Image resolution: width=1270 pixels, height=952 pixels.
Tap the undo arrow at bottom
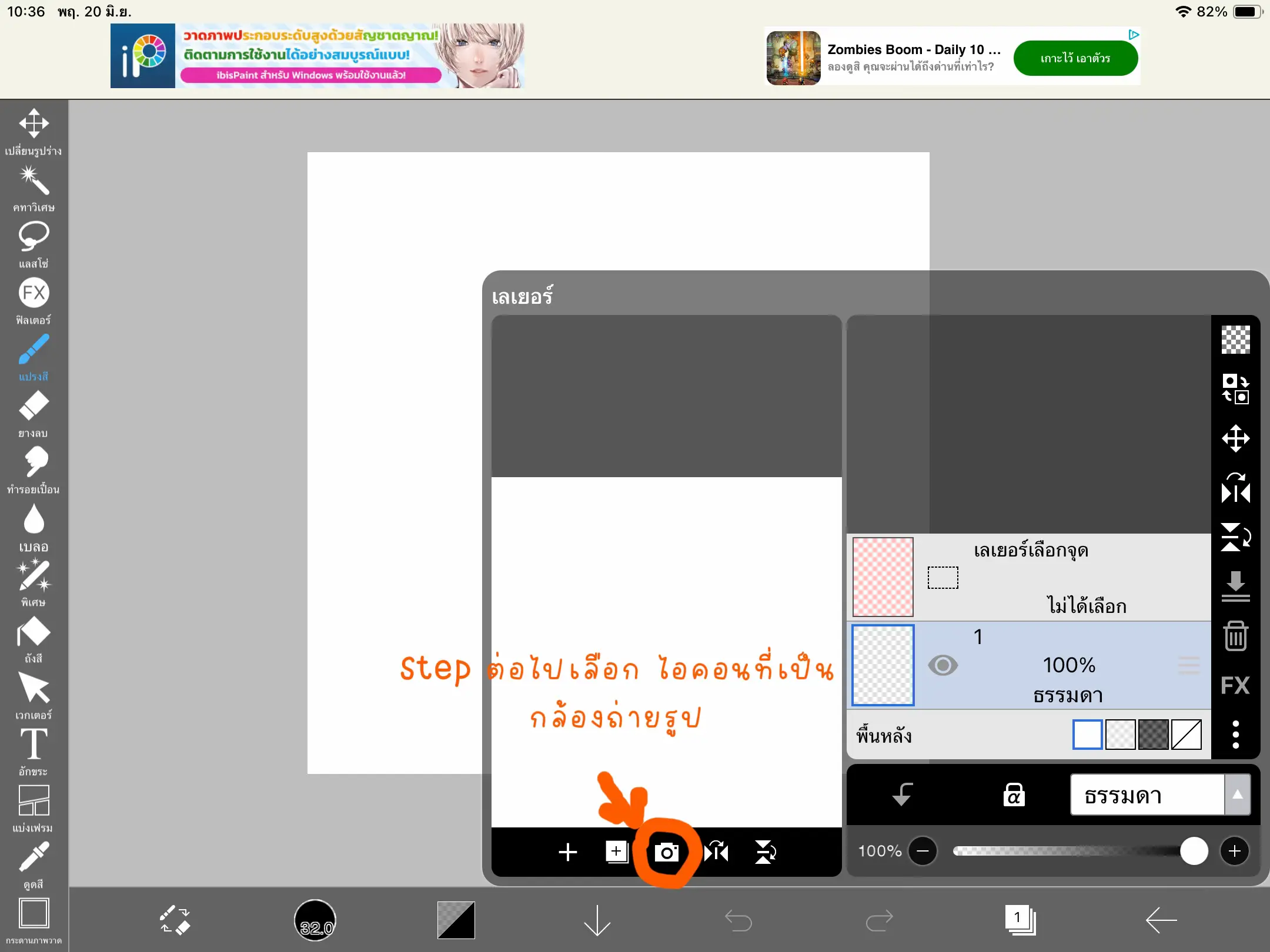click(x=738, y=920)
